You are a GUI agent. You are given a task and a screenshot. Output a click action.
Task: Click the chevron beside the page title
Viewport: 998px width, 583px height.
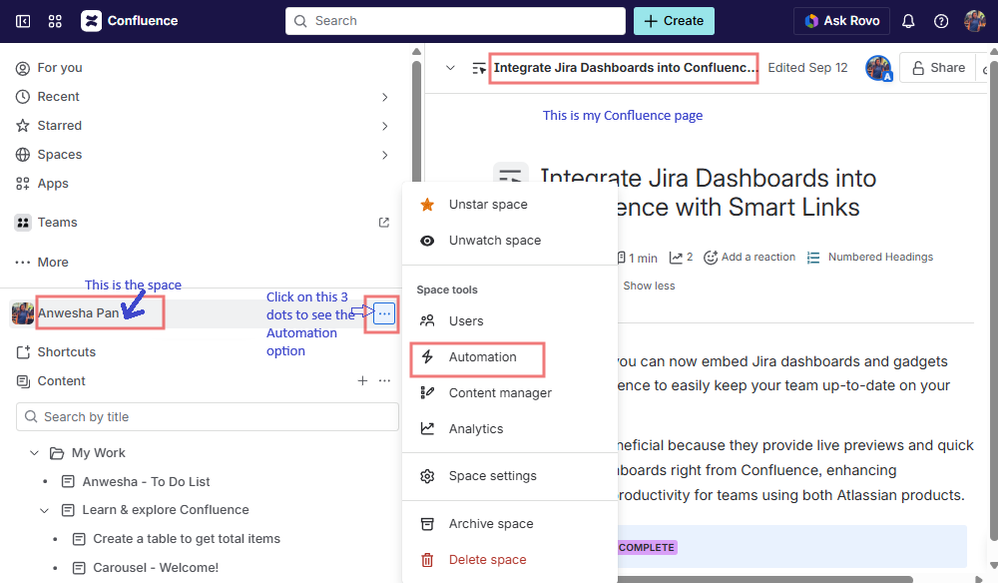point(451,68)
